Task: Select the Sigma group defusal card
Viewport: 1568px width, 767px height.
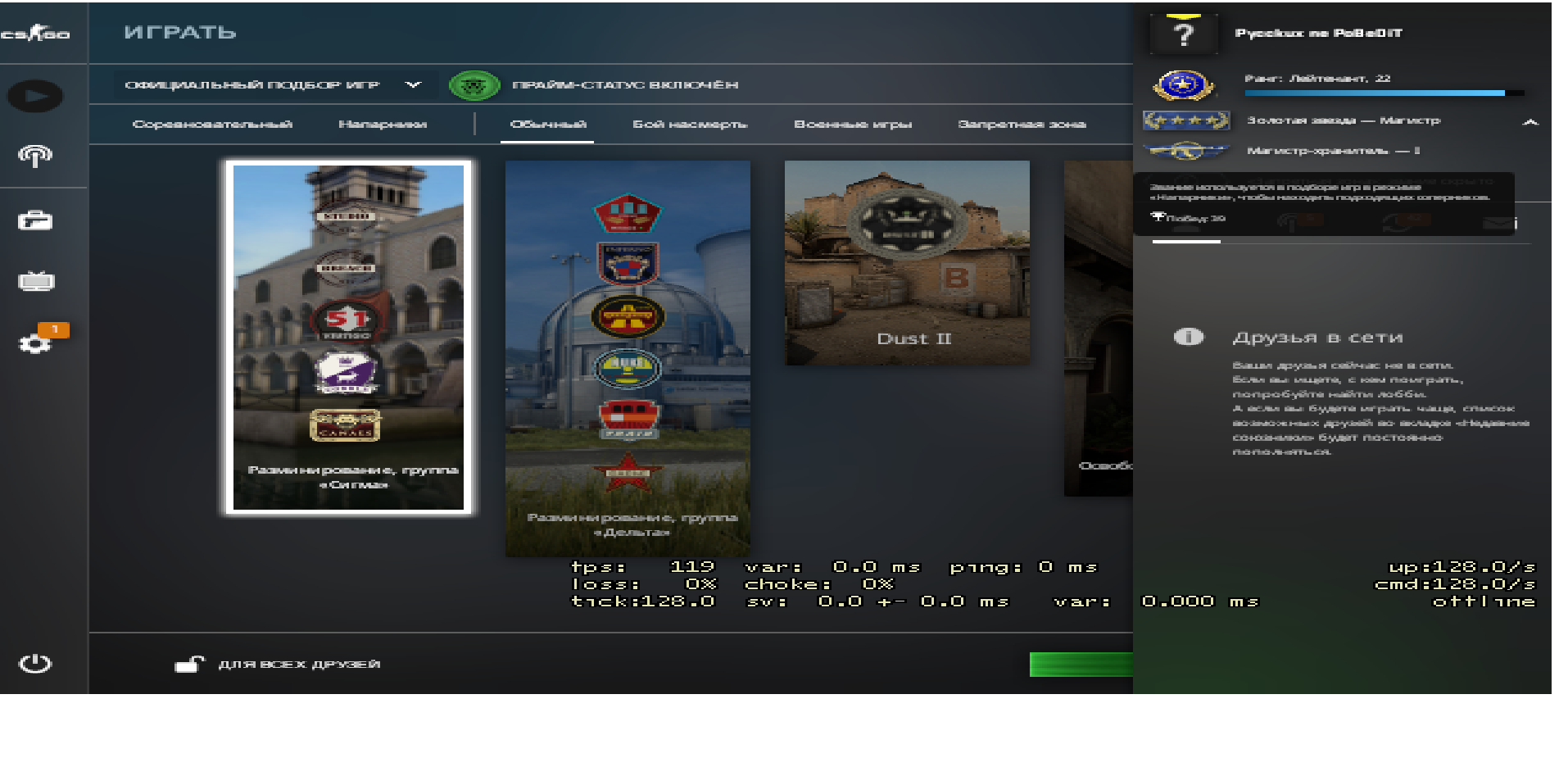Action: point(348,338)
